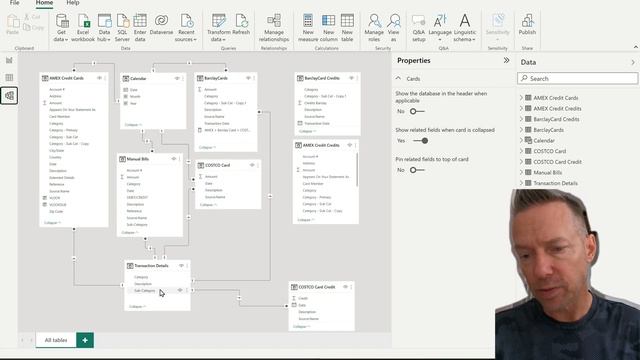
Task: Toggle visibility eye on AMEX Credit Cards table
Action: tap(99, 78)
